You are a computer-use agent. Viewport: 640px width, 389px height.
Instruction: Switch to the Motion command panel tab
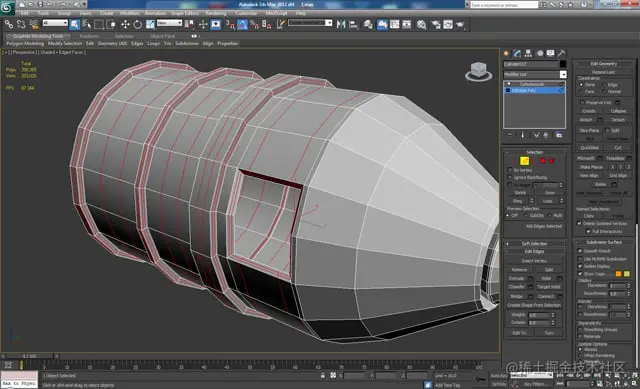coord(540,53)
